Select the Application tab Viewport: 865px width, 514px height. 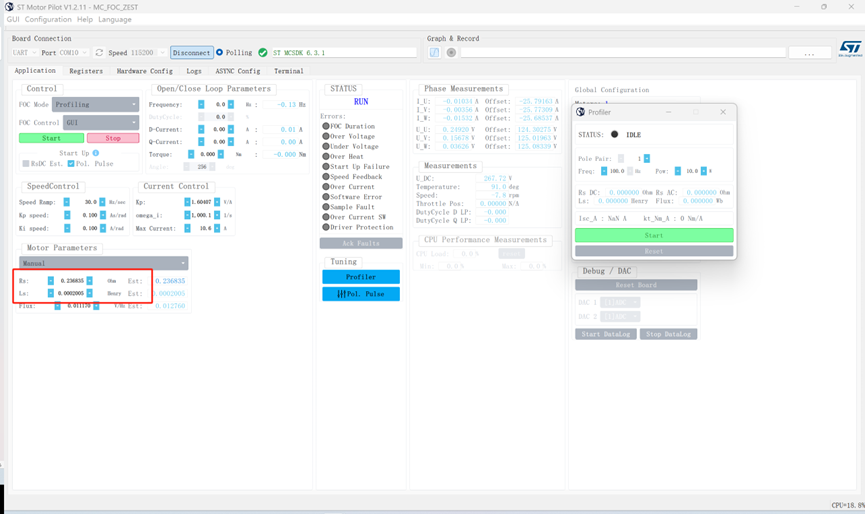pyautogui.click(x=35, y=71)
